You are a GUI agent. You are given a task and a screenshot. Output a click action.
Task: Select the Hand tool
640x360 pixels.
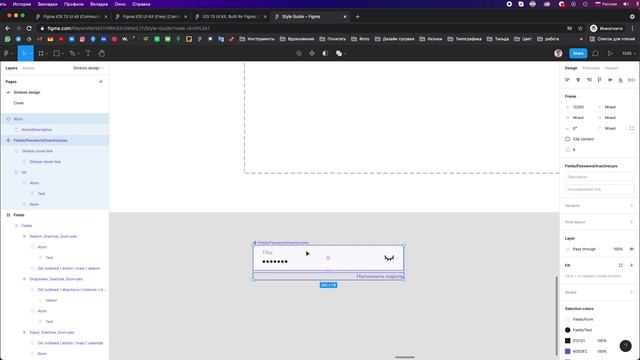(102, 53)
